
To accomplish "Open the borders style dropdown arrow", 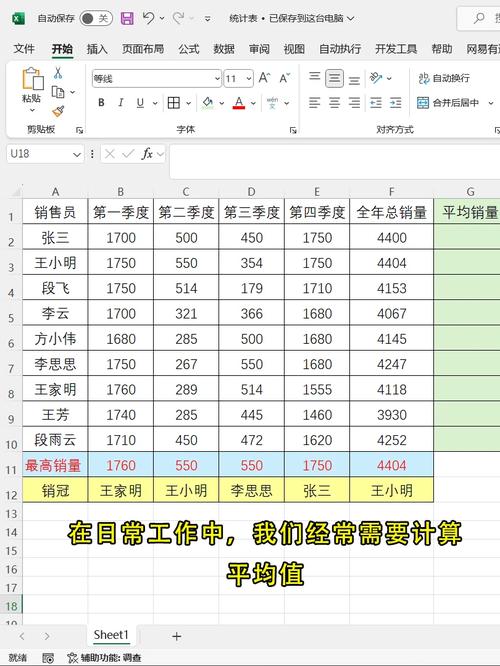I will 188,103.
